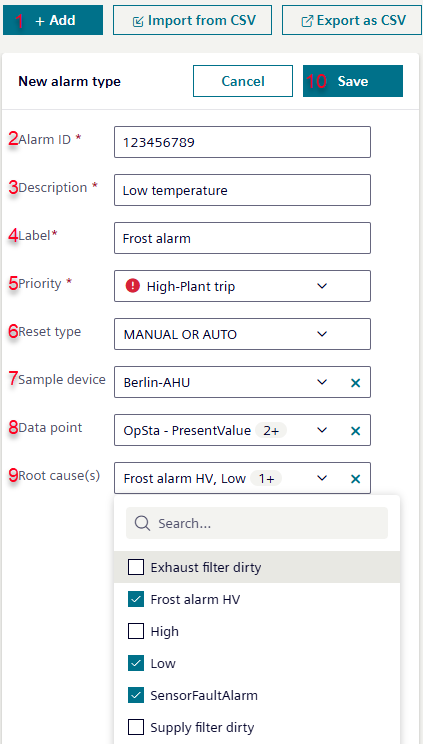
Task: Click the search magnifier icon in dropdown
Action: click(142, 523)
